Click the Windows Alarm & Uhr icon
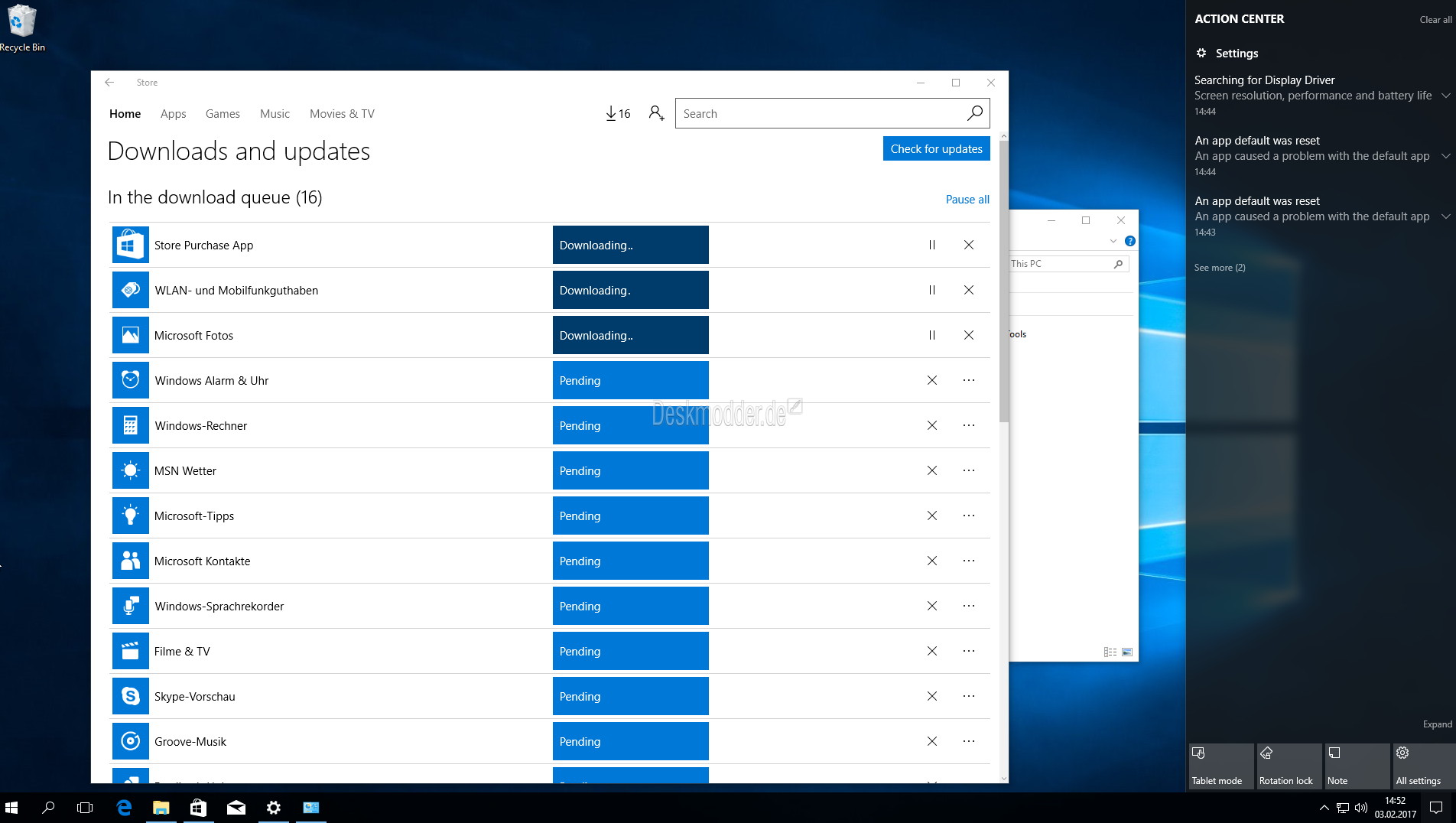Screen dimensions: 1456x823 pyautogui.click(x=130, y=380)
